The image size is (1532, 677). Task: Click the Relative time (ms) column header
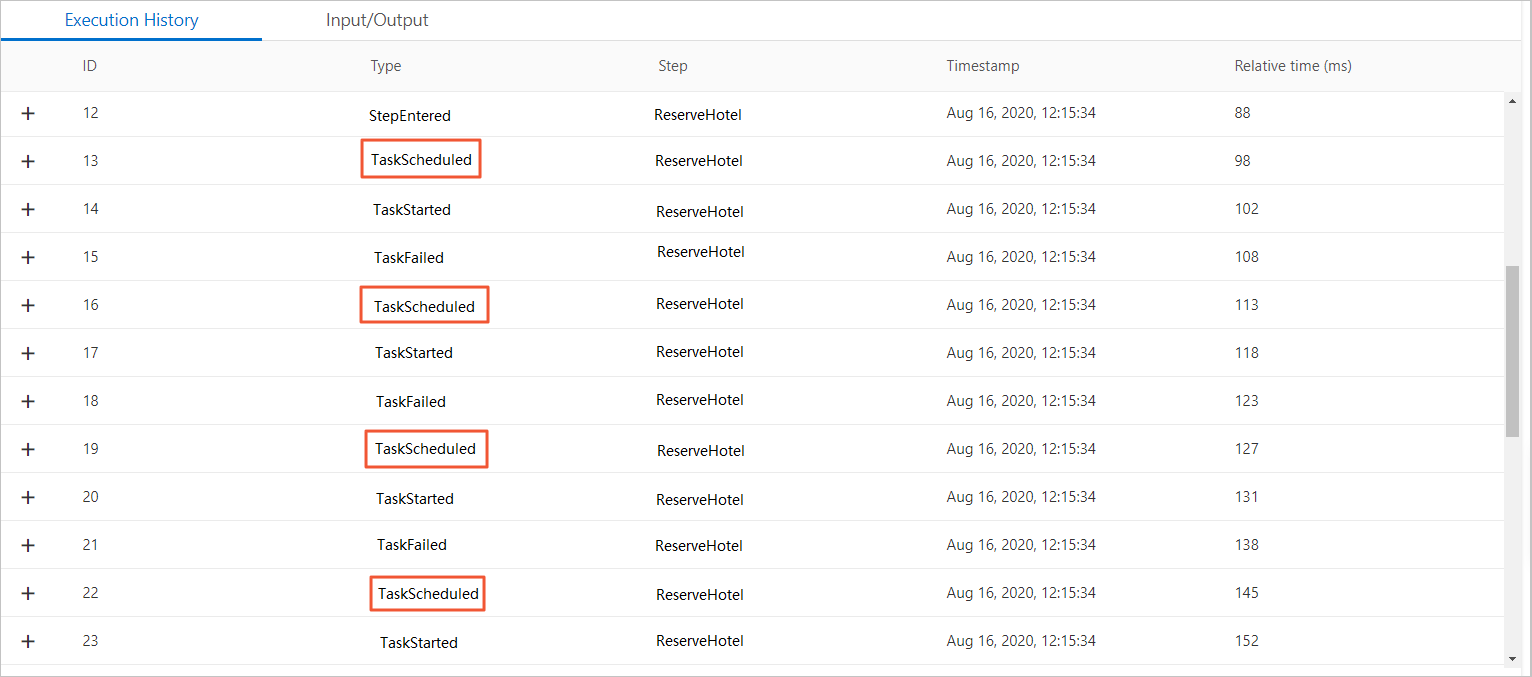click(x=1292, y=66)
